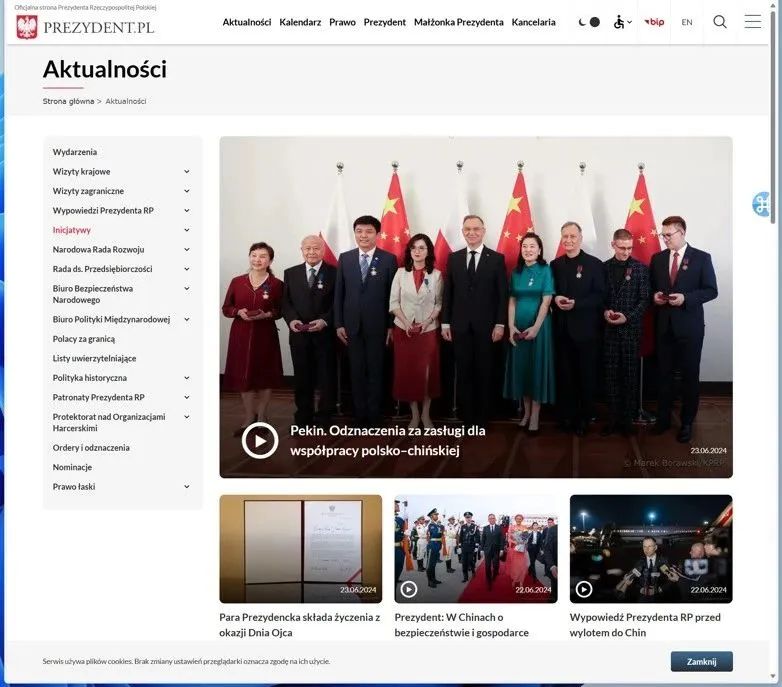Switch the site language to EN
This screenshot has width=782, height=687.
[687, 22]
